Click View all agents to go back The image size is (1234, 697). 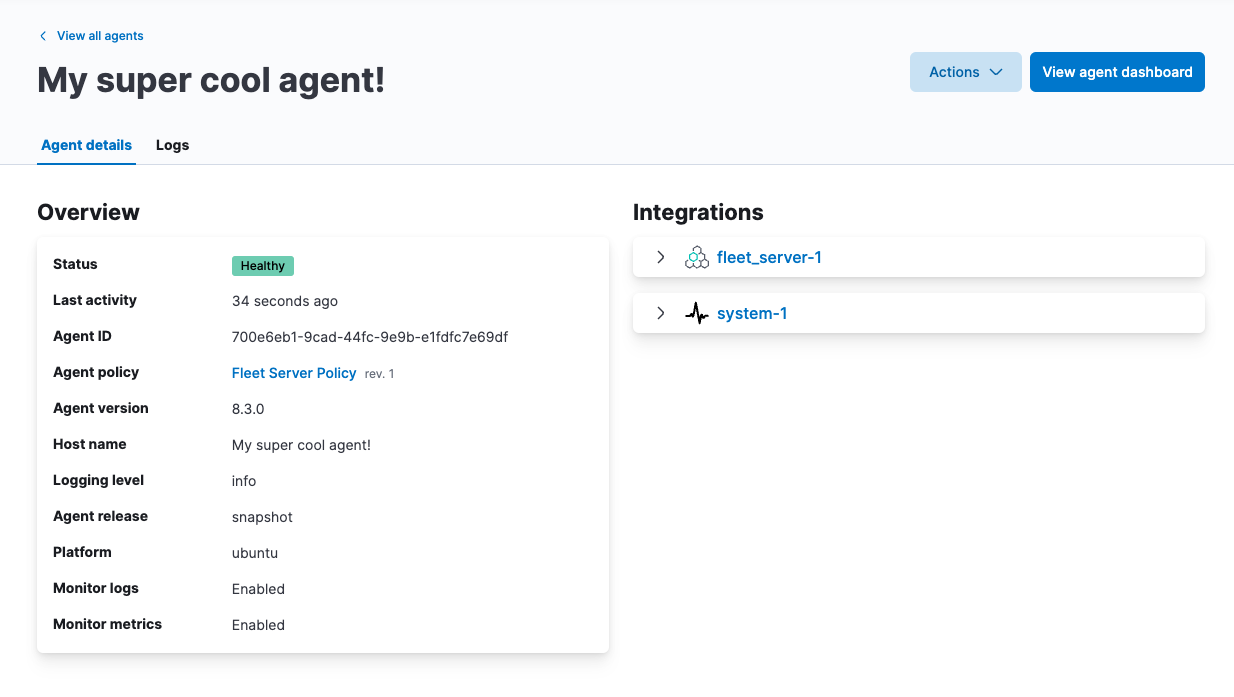100,35
